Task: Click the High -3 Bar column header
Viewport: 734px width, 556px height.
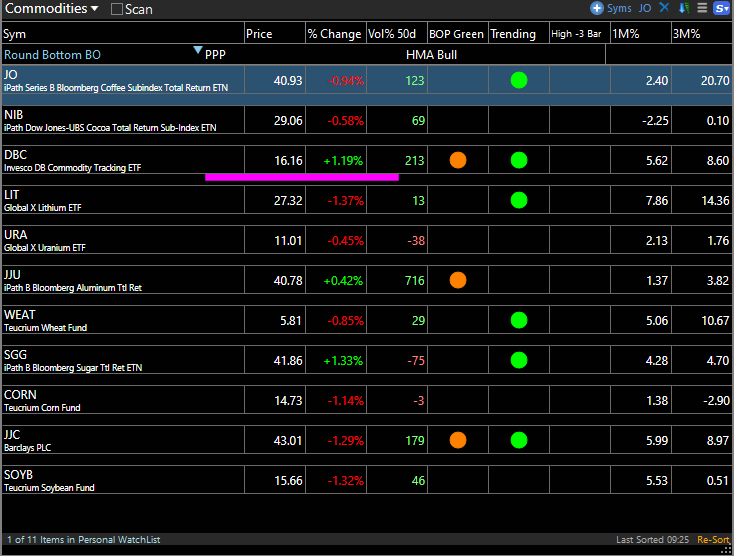Action: [580, 34]
